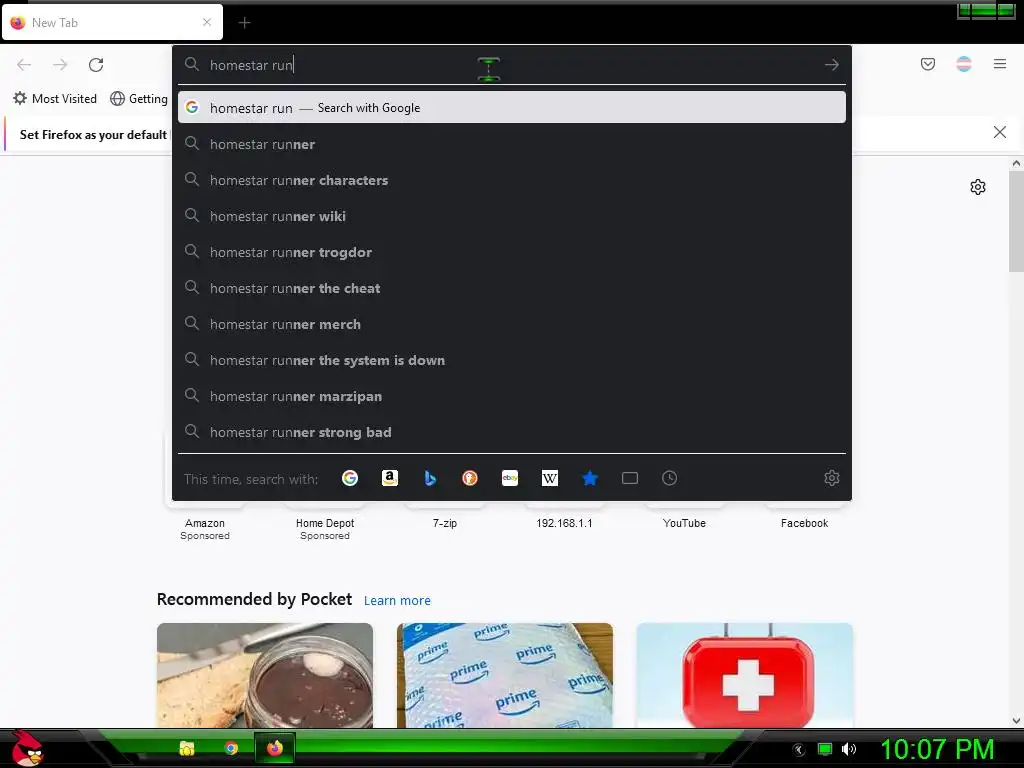
Task: Search history using the clock icon
Action: [x=669, y=478]
